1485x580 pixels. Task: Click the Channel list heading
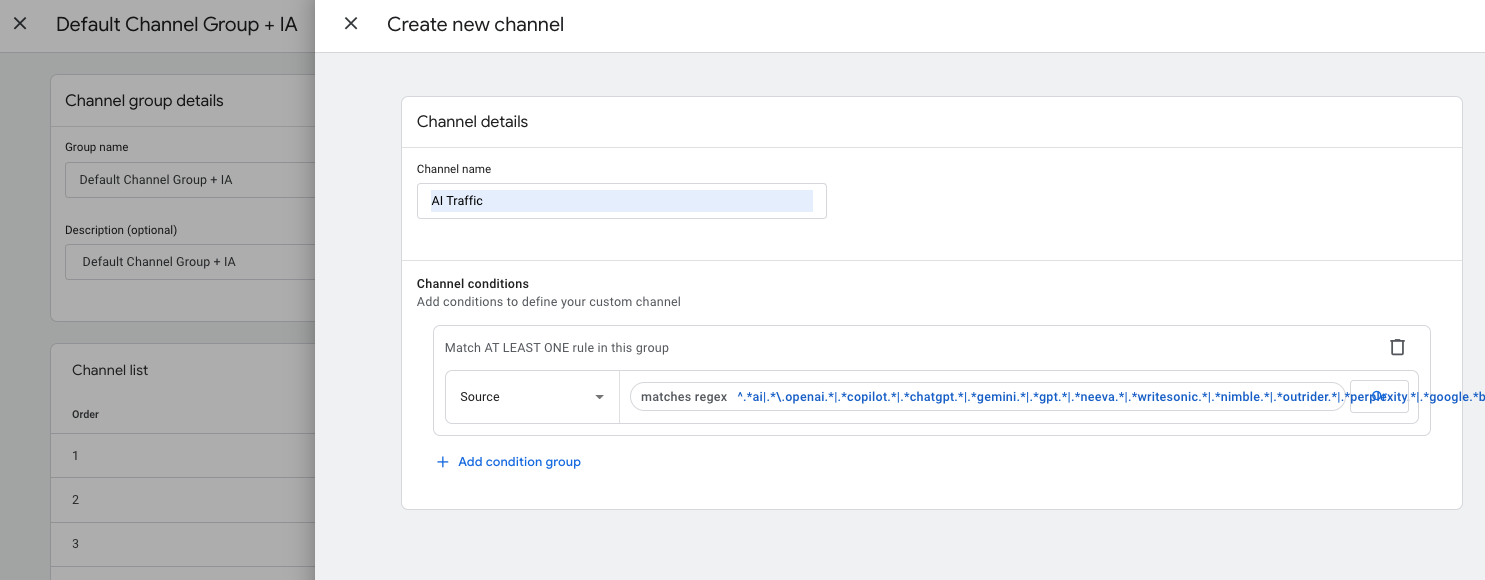110,370
